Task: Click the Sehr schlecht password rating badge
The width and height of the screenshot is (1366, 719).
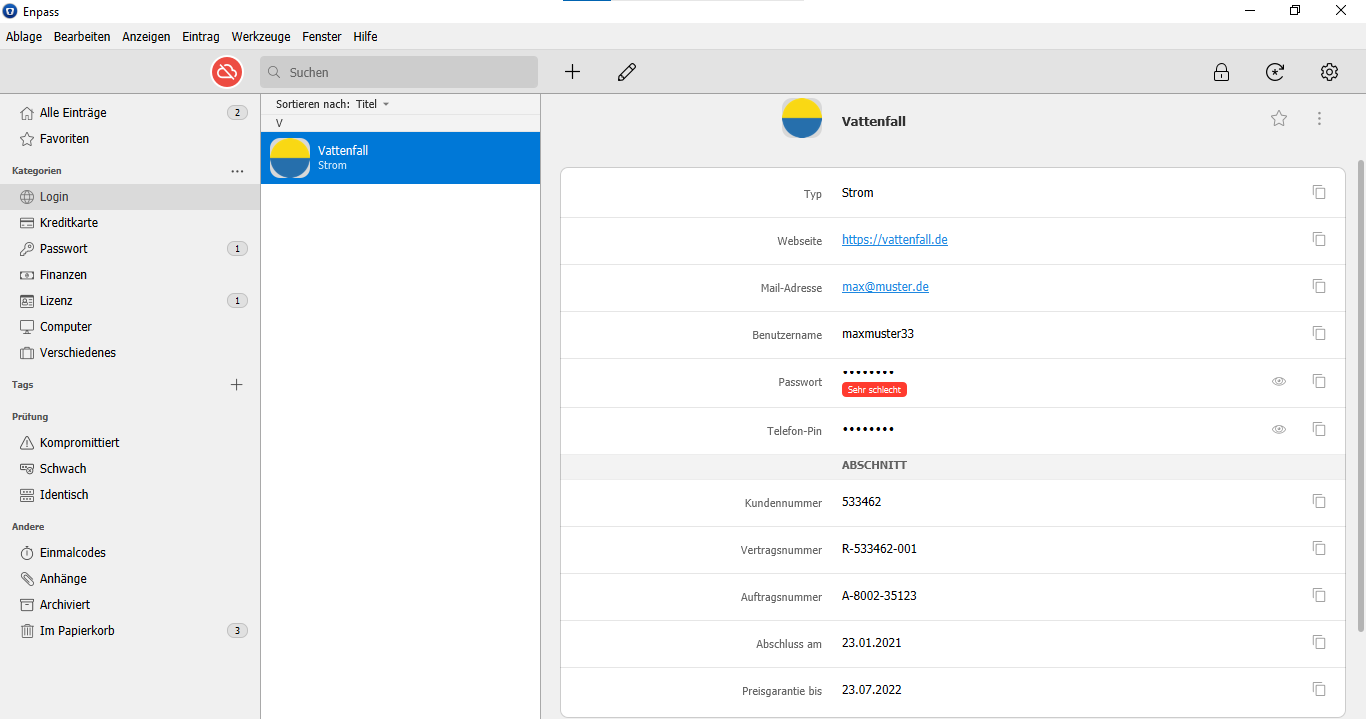Action: pyautogui.click(x=874, y=390)
